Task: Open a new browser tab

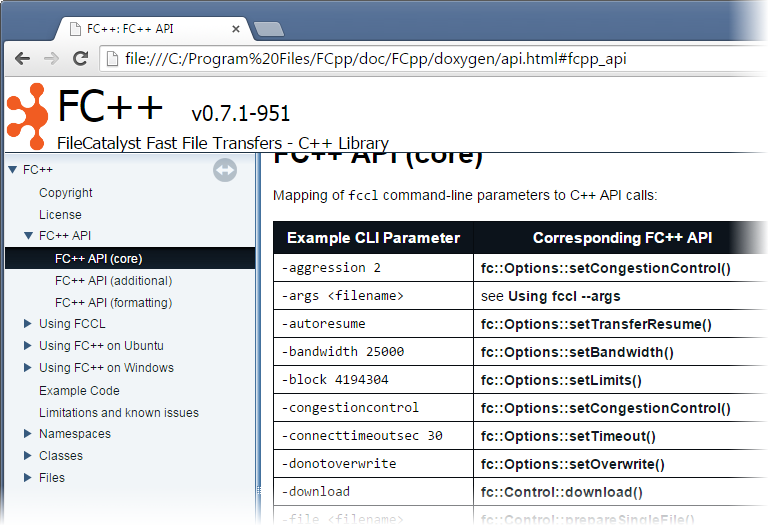Action: 268,29
